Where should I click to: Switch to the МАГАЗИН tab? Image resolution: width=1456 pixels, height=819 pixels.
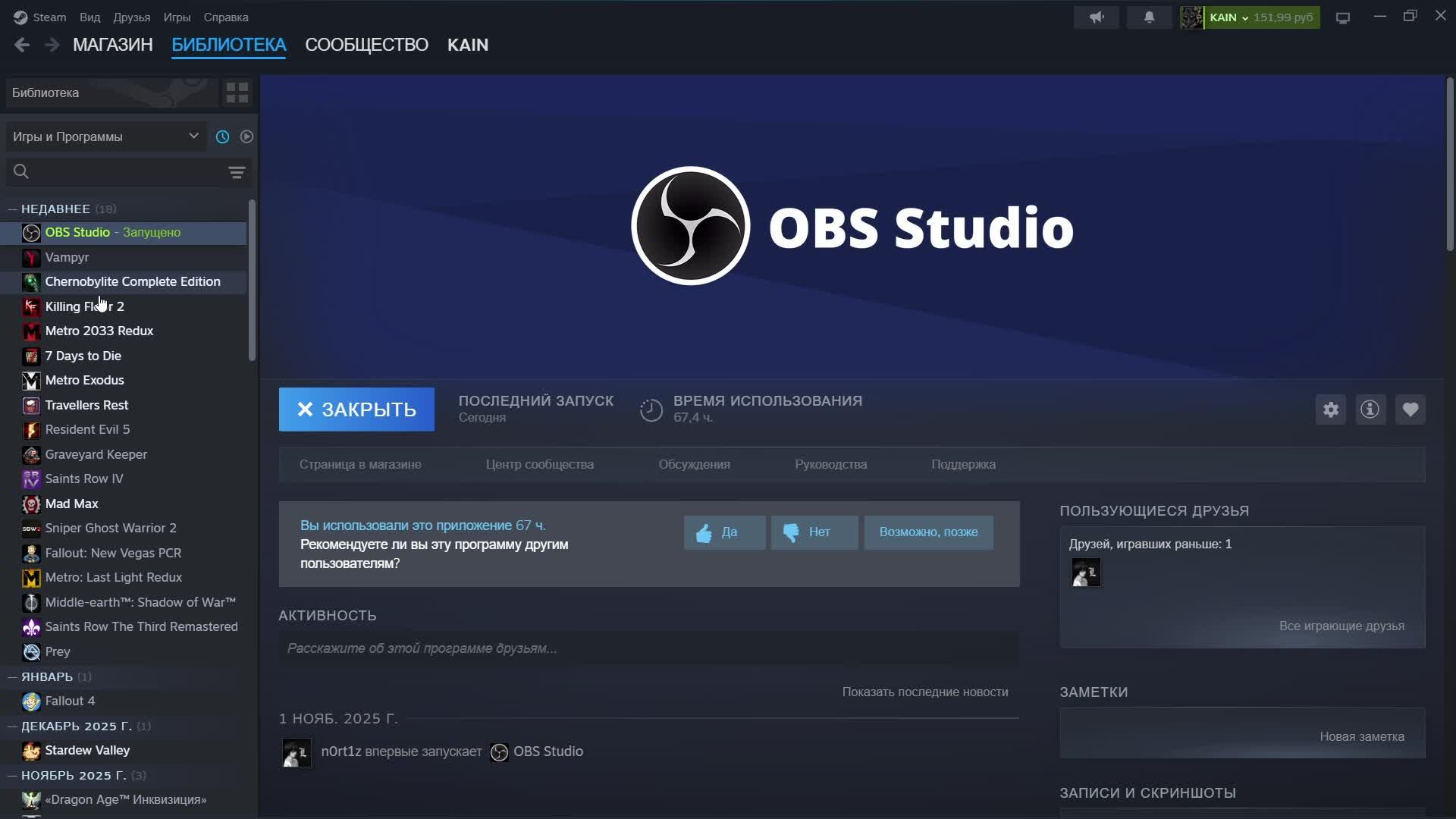(113, 45)
